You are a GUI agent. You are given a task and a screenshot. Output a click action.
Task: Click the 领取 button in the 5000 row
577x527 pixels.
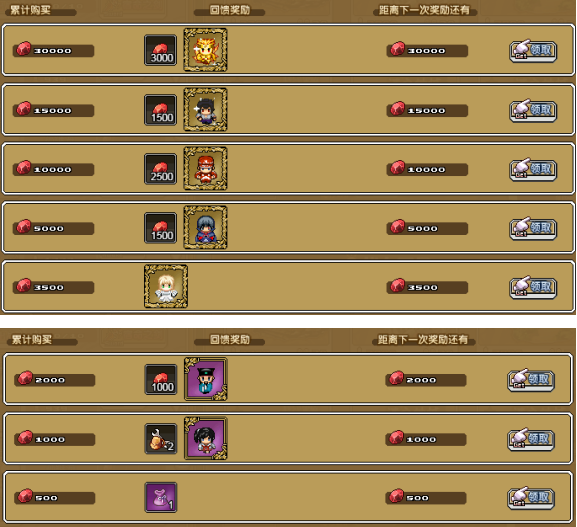[533, 228]
